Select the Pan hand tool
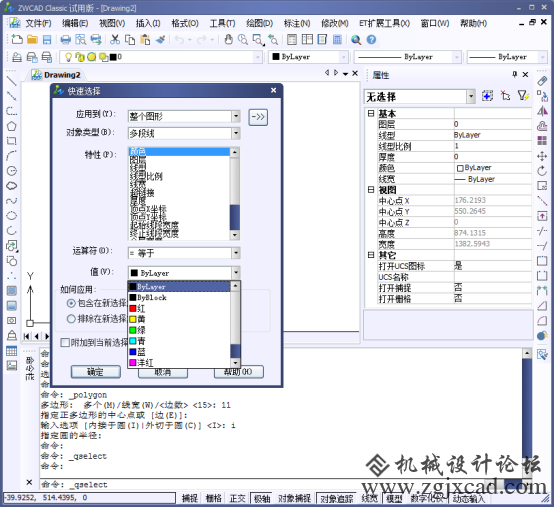Image resolution: width=554 pixels, height=508 pixels. 228,40
